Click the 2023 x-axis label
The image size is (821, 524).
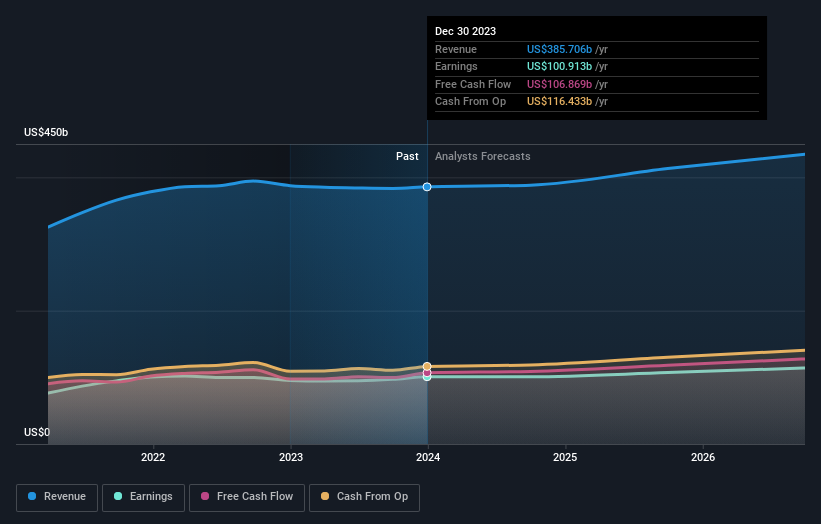291,457
